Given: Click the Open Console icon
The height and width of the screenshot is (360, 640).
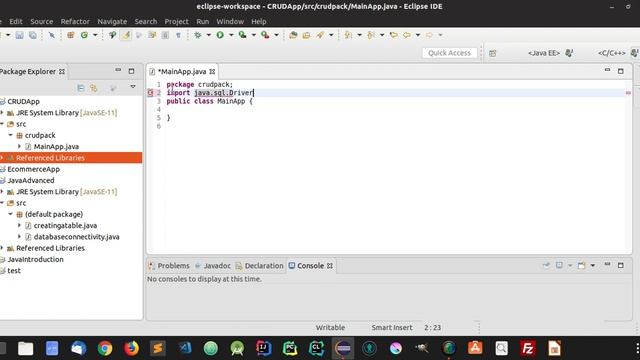Looking at the screenshot, I should 582,266.
